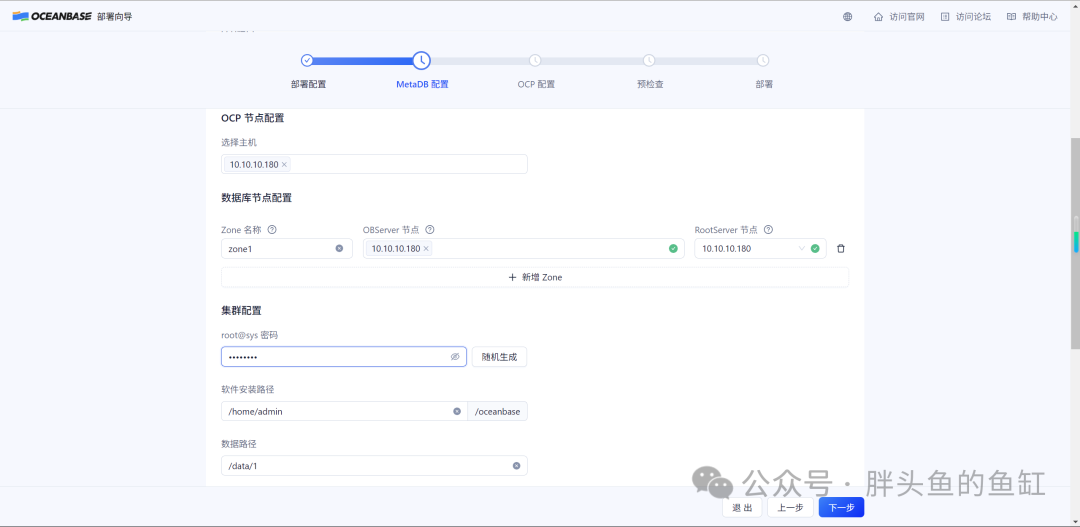
Task: Go back with 上一步
Action: pyautogui.click(x=790, y=508)
